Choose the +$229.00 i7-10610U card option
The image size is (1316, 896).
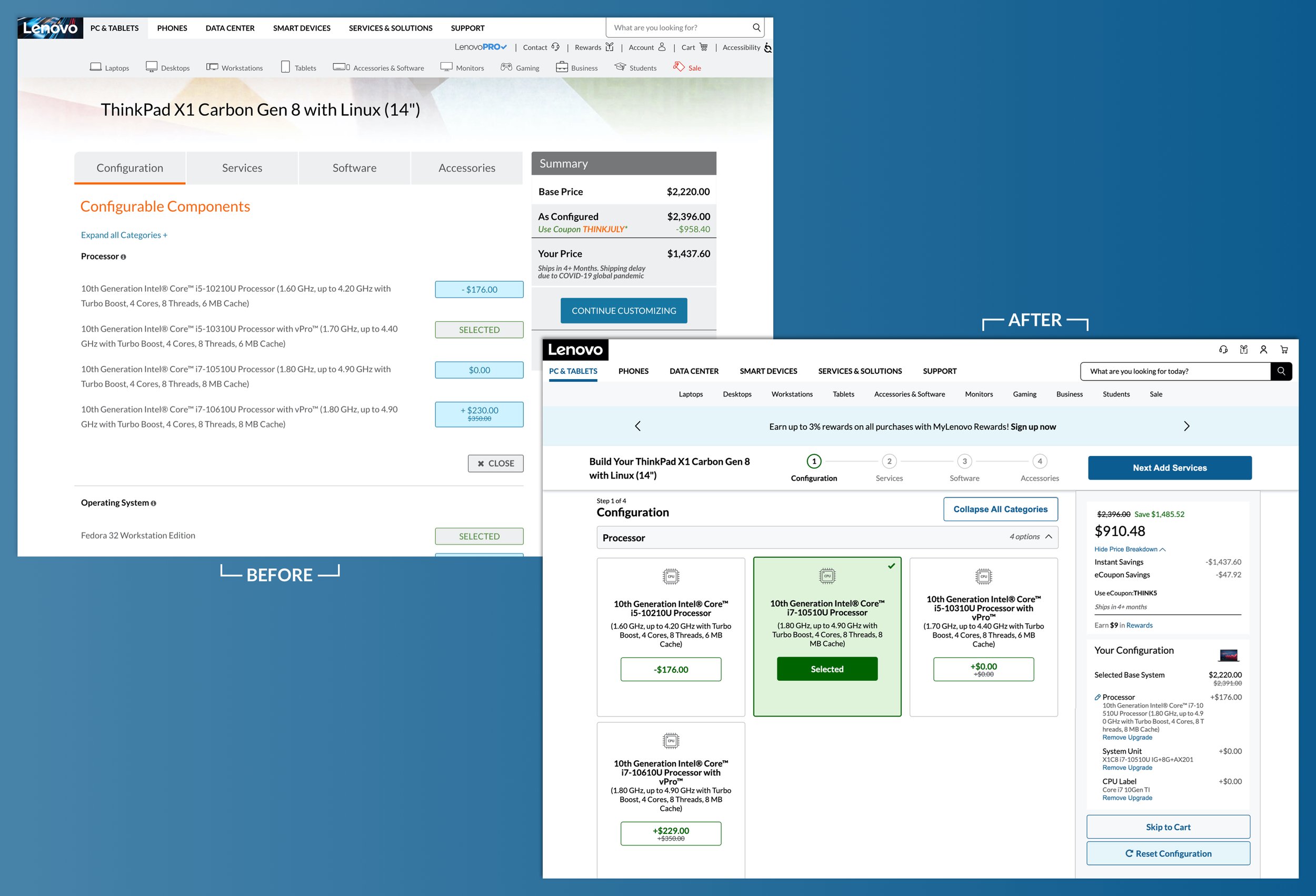671,834
